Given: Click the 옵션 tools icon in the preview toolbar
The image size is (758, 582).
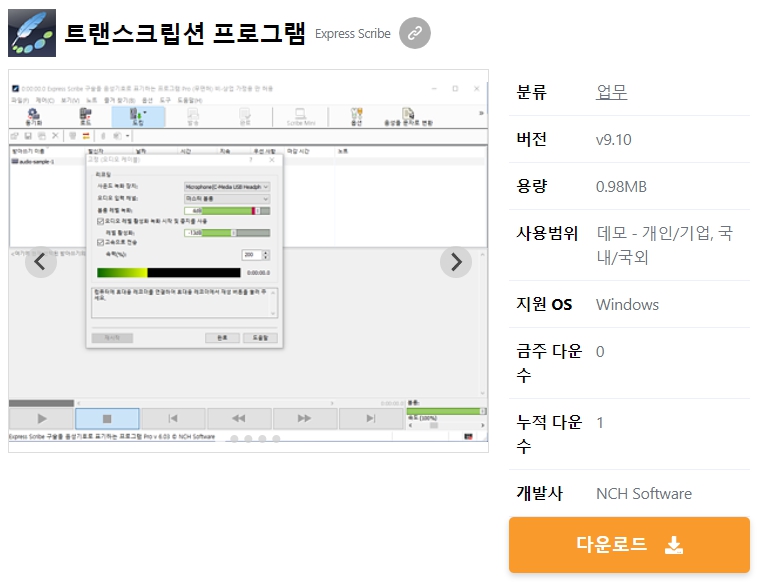Looking at the screenshot, I should pos(356,117).
